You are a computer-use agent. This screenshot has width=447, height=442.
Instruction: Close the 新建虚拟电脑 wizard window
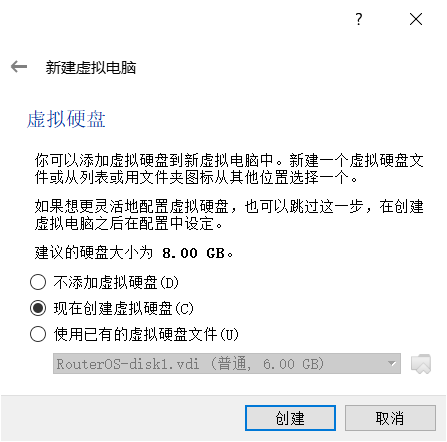click(x=416, y=19)
